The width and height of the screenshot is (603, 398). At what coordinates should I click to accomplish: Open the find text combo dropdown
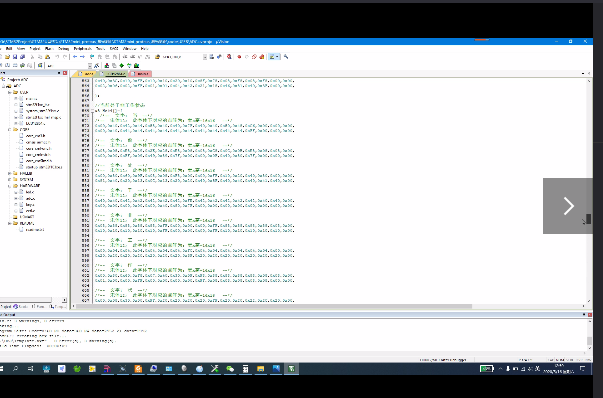pos(205,57)
